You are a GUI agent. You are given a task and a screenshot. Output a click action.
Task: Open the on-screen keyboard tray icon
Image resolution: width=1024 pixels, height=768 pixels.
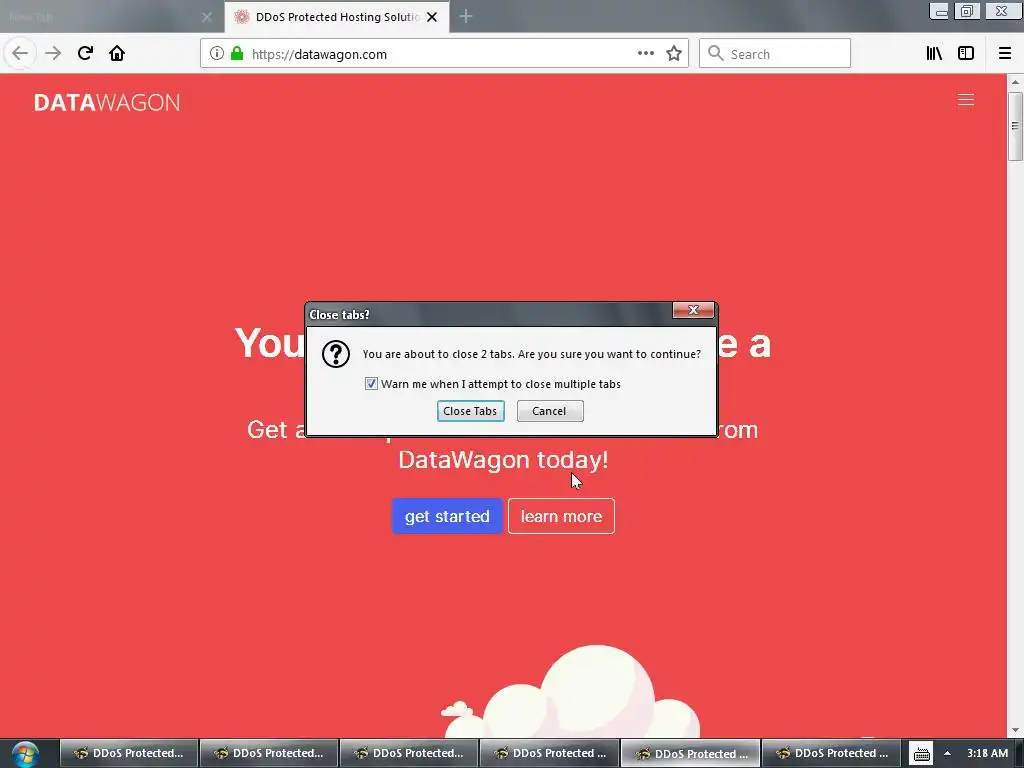pos(921,754)
